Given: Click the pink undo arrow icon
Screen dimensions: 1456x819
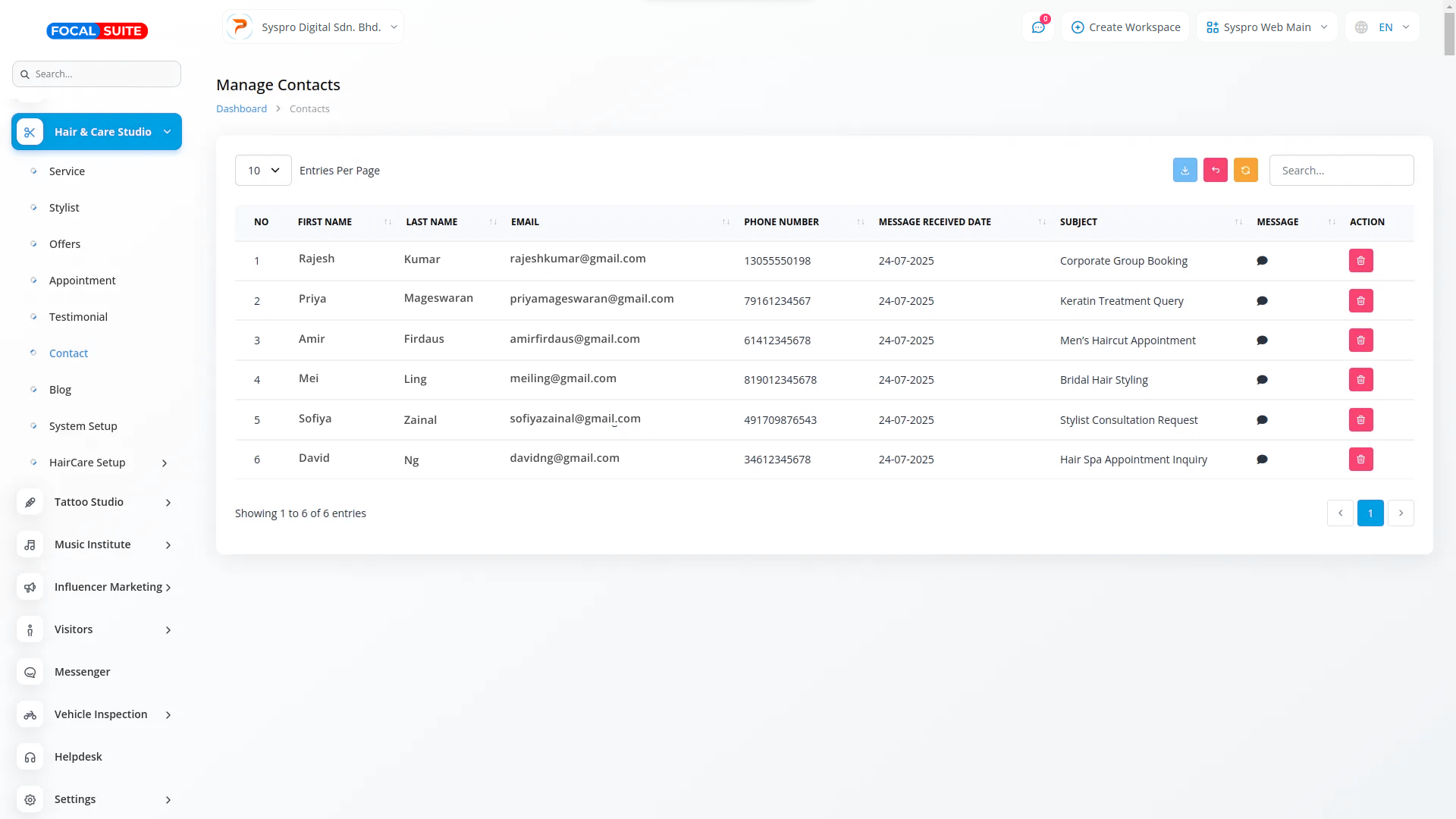Looking at the screenshot, I should (1215, 171).
